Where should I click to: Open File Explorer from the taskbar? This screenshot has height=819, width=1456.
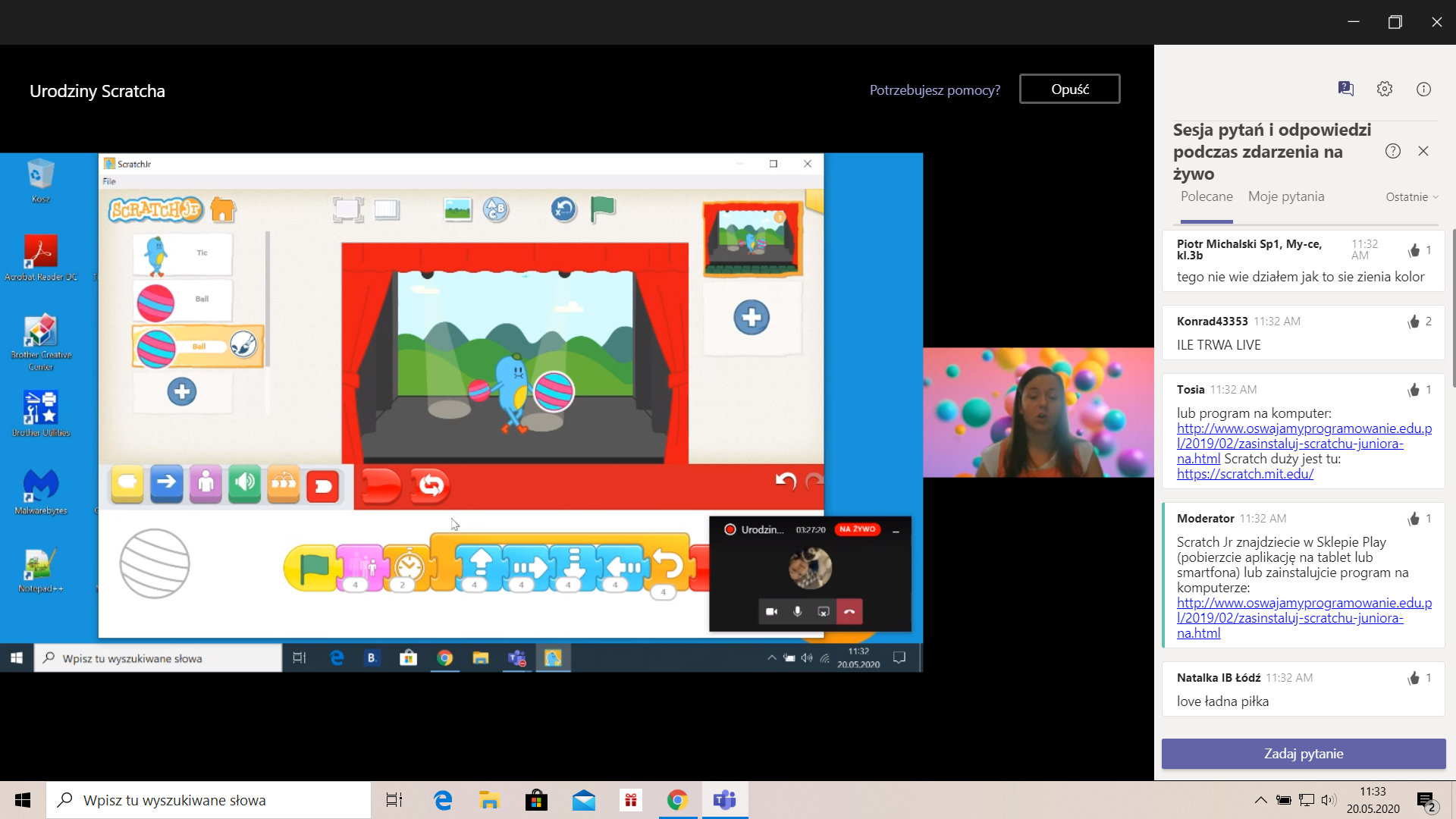(x=489, y=800)
